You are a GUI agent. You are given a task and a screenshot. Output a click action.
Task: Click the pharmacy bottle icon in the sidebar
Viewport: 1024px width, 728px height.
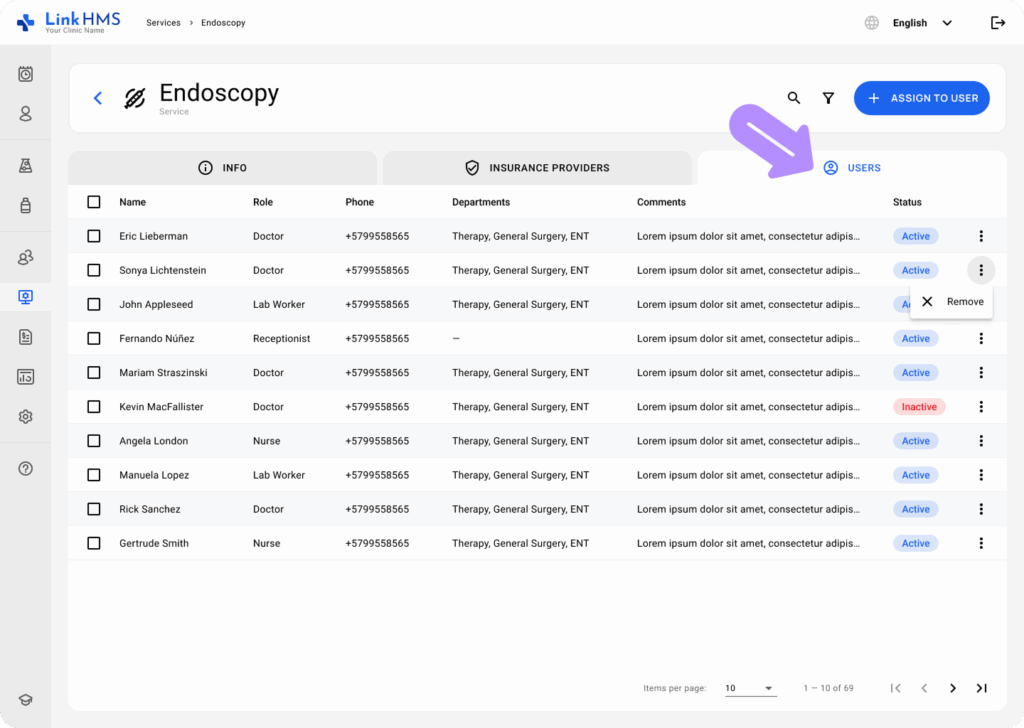click(25, 206)
